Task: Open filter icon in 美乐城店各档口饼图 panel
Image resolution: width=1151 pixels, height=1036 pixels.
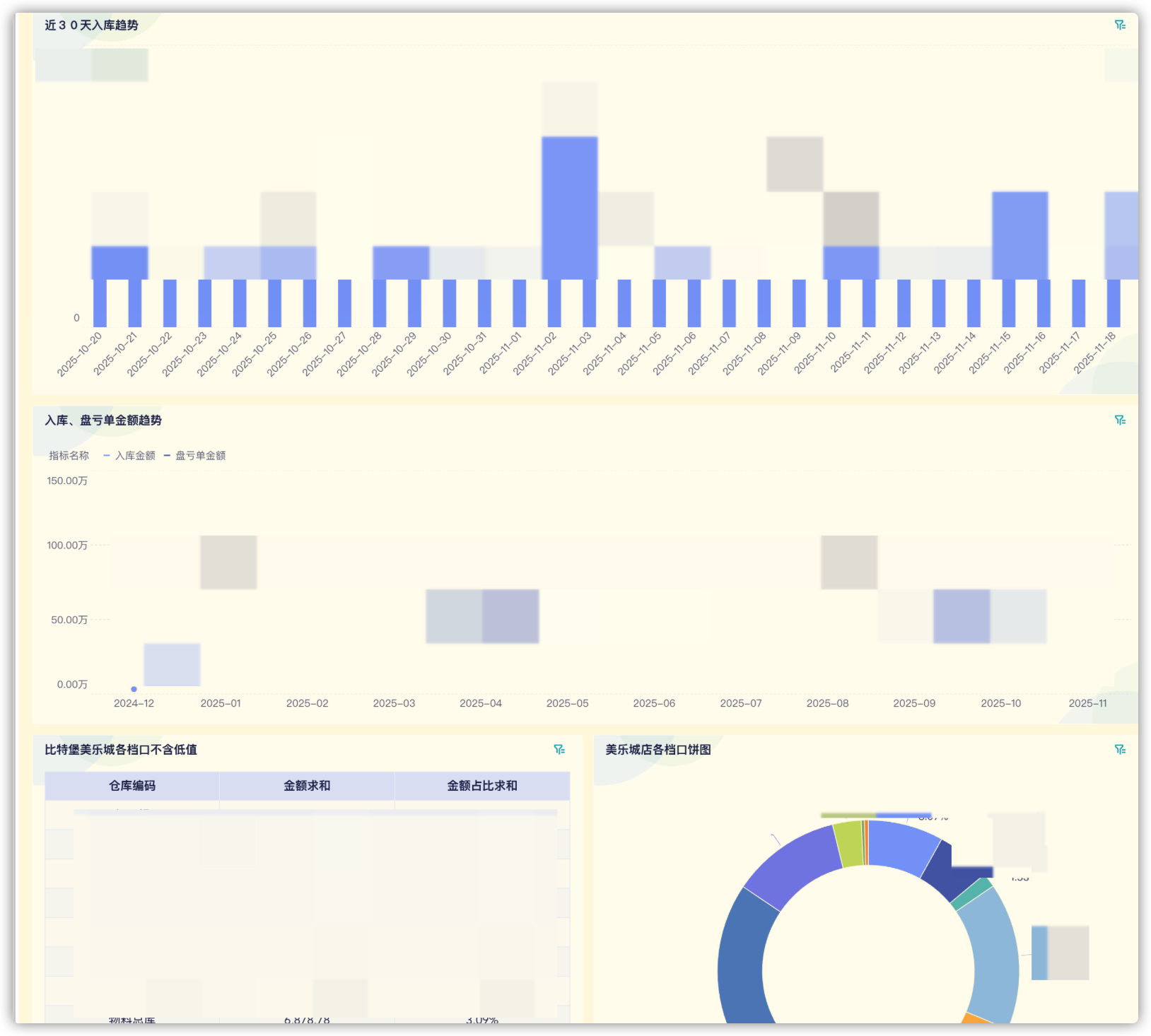Action: point(1120,750)
